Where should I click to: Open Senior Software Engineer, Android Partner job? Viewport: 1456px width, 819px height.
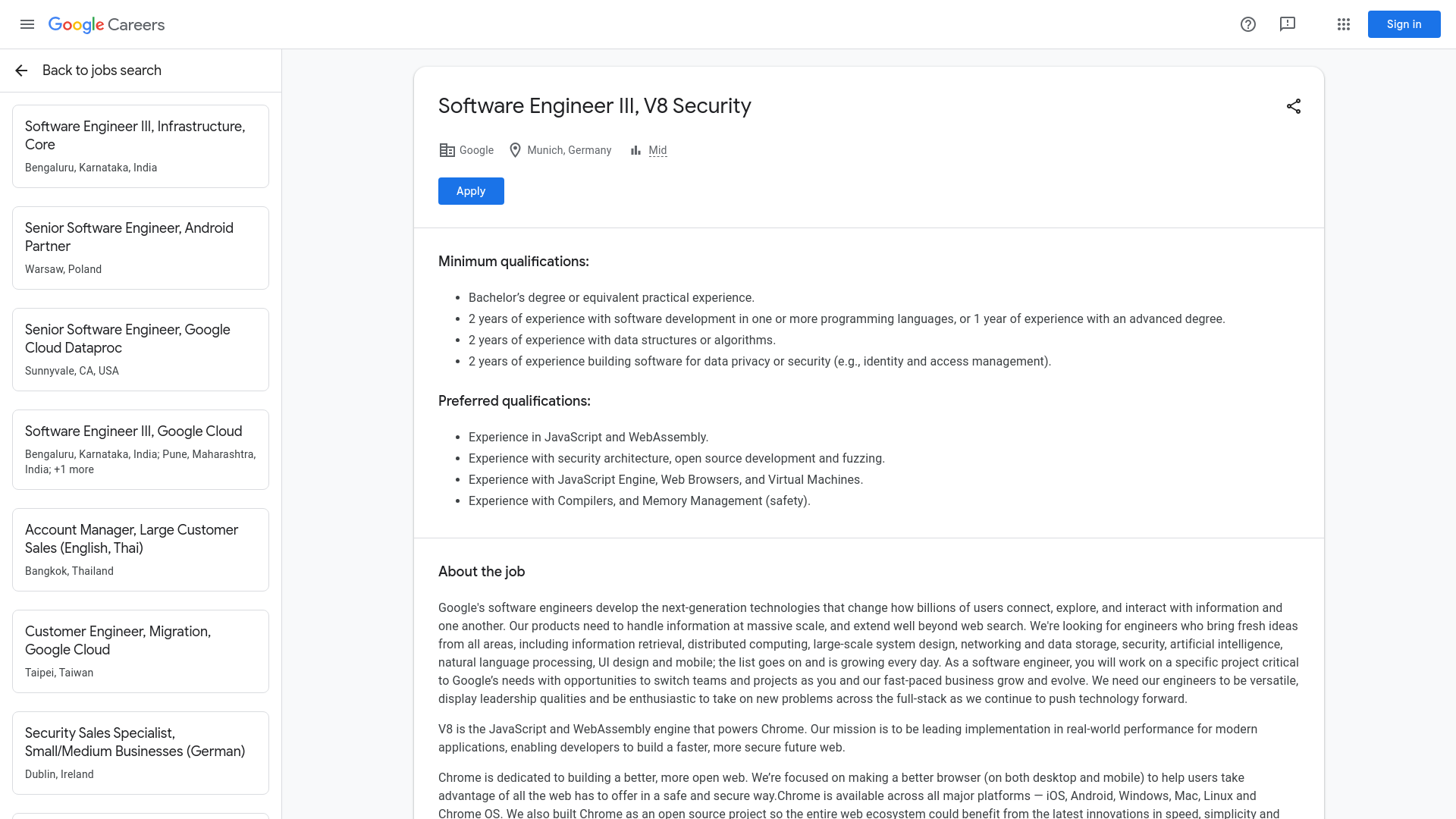(x=140, y=248)
